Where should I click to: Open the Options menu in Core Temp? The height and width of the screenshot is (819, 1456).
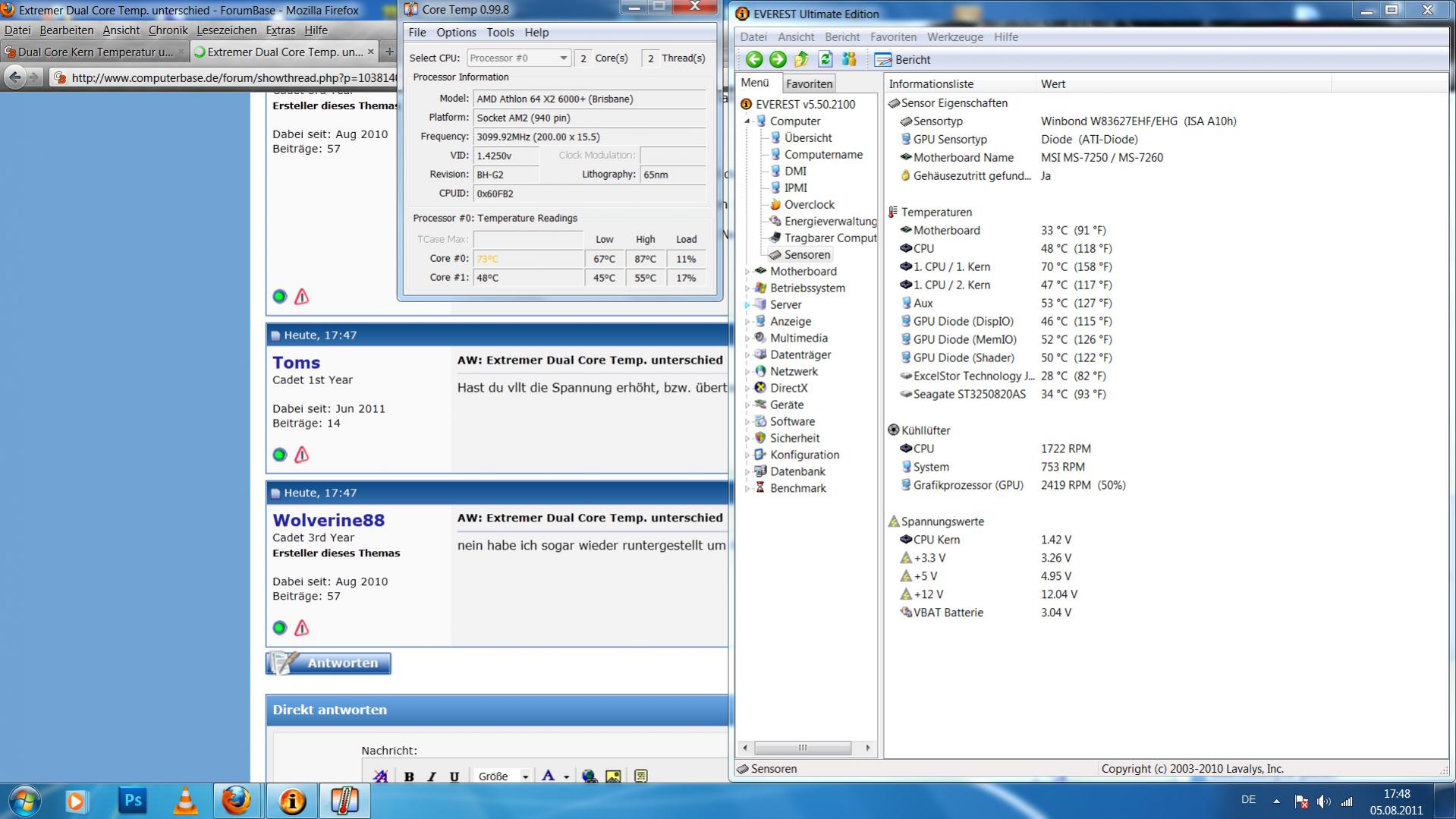click(x=456, y=33)
